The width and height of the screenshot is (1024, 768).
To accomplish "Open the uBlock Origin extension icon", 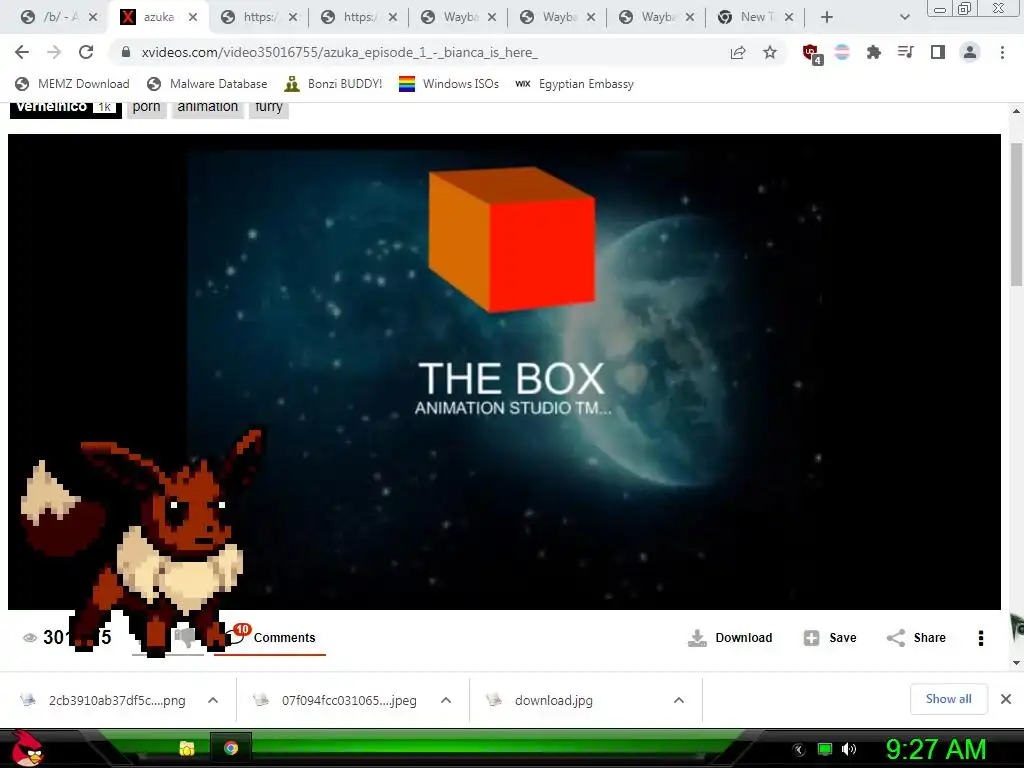I will [812, 54].
